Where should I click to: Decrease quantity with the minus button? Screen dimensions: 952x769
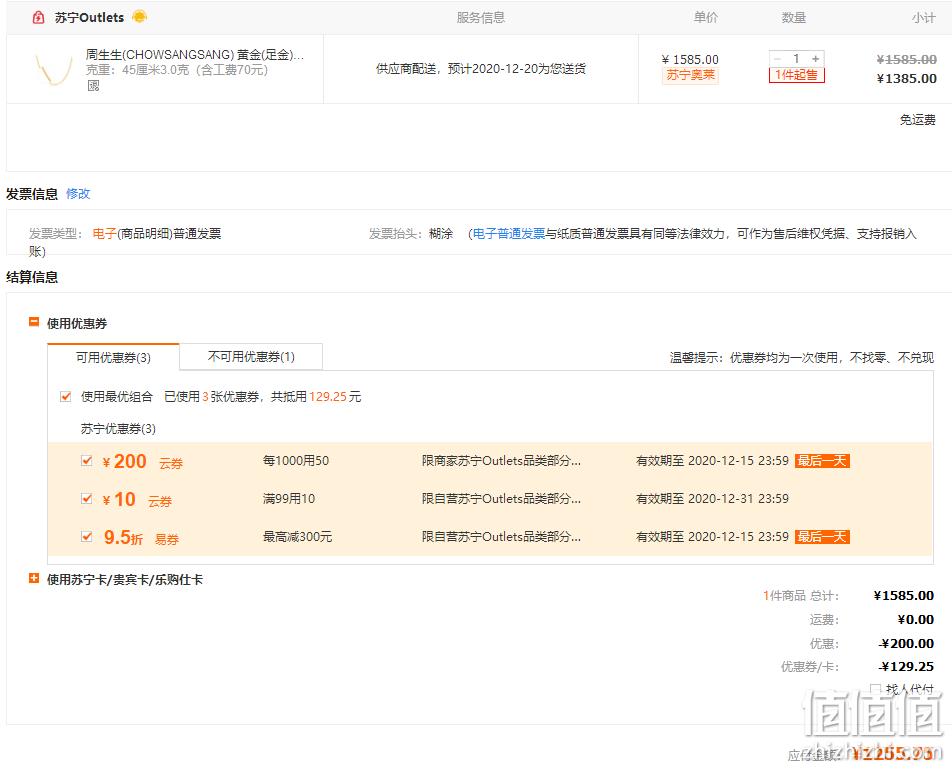pos(777,59)
